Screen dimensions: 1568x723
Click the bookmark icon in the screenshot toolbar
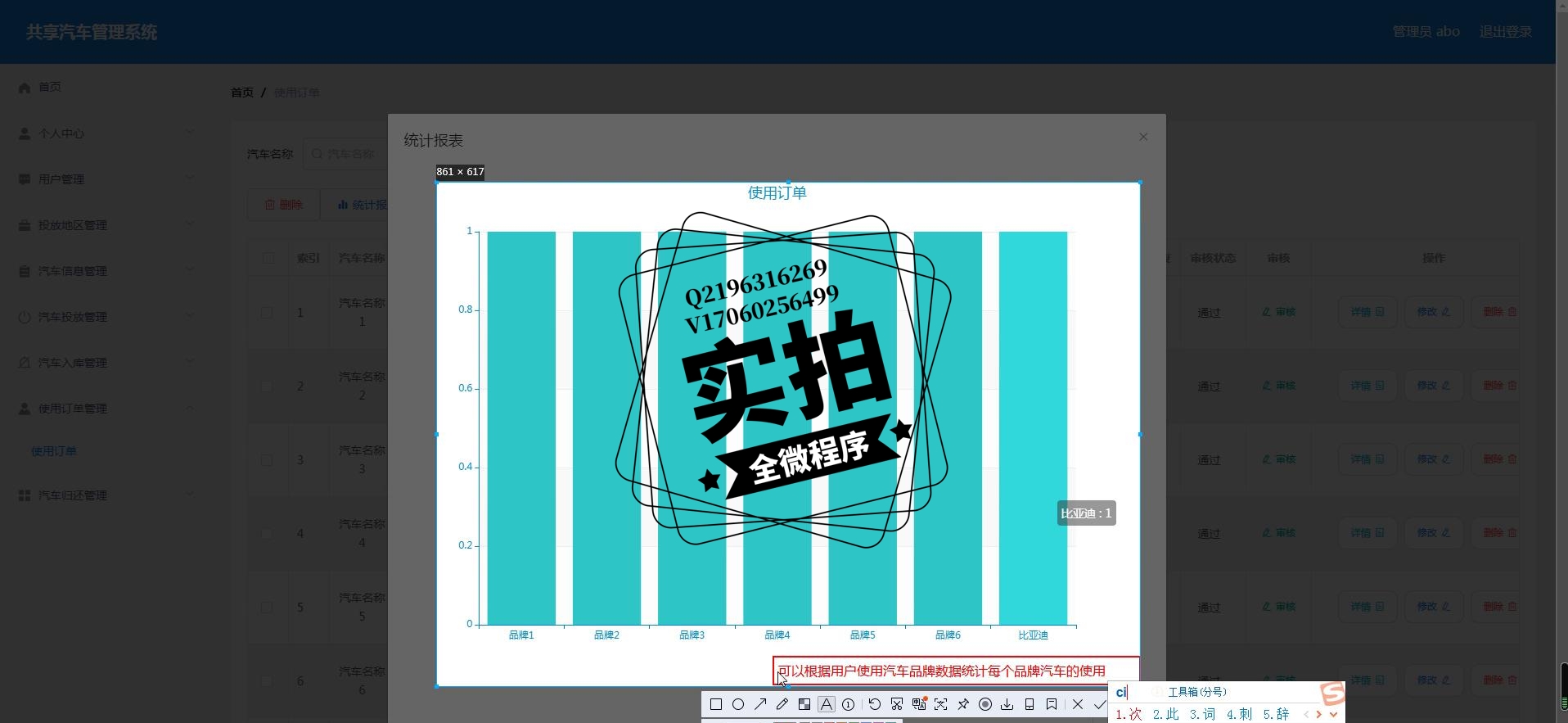[x=1052, y=704]
